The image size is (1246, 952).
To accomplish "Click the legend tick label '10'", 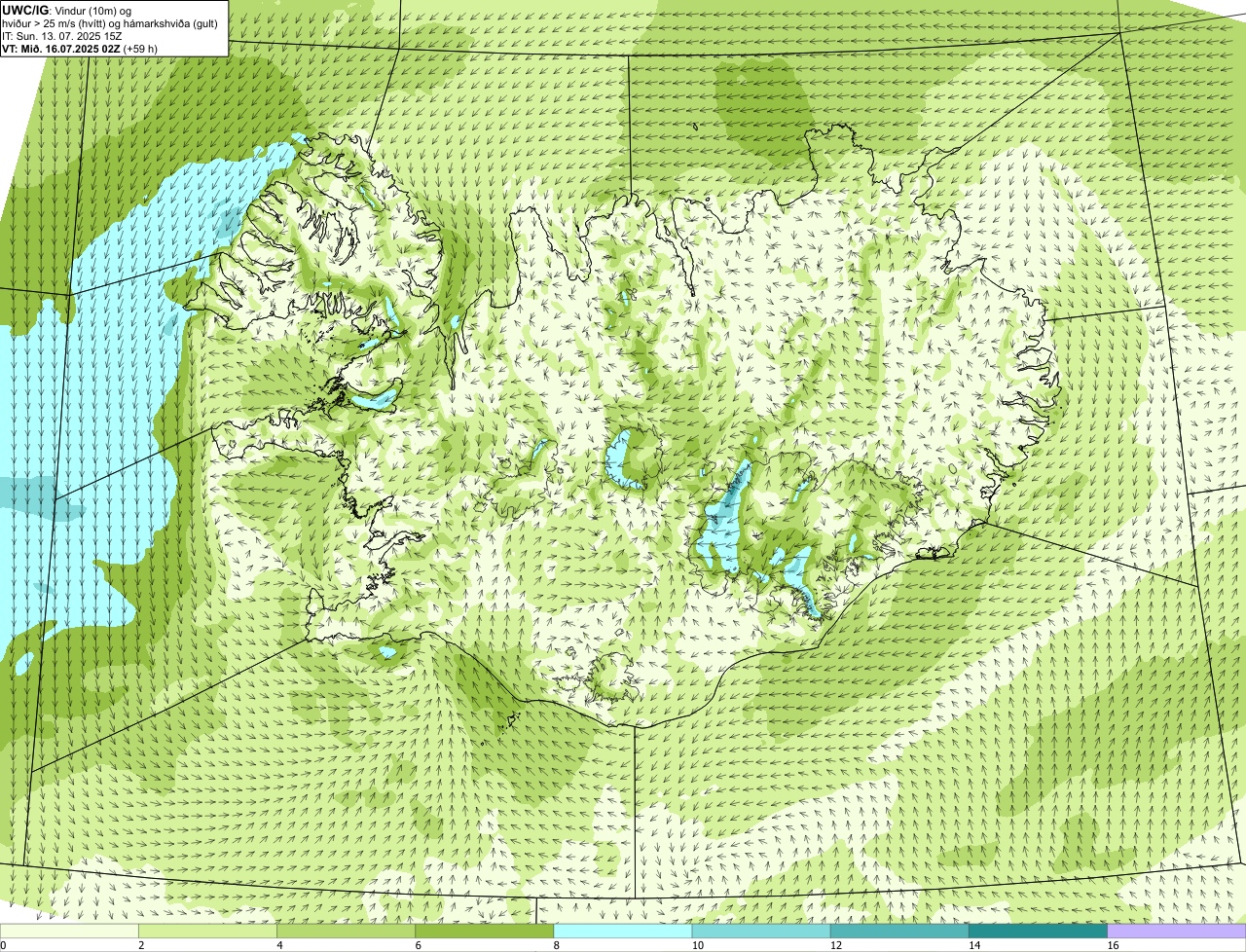I will click(697, 945).
